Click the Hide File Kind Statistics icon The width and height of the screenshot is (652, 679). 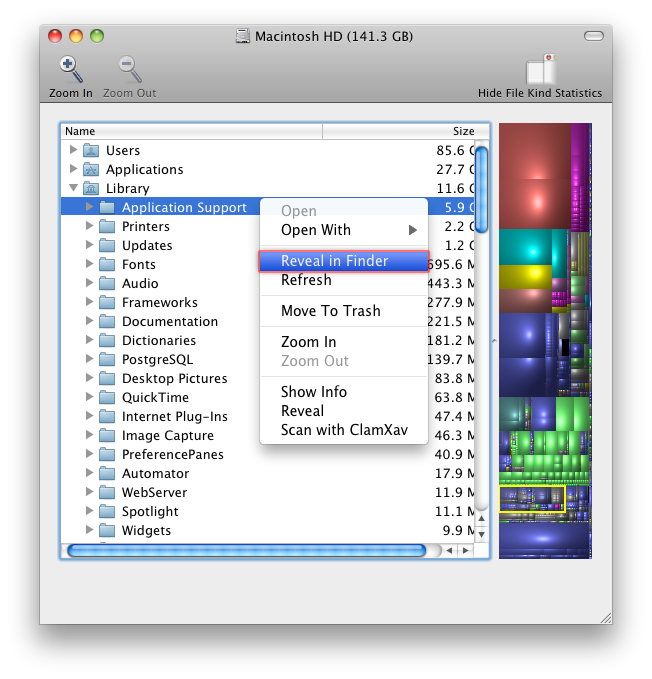(x=540, y=69)
